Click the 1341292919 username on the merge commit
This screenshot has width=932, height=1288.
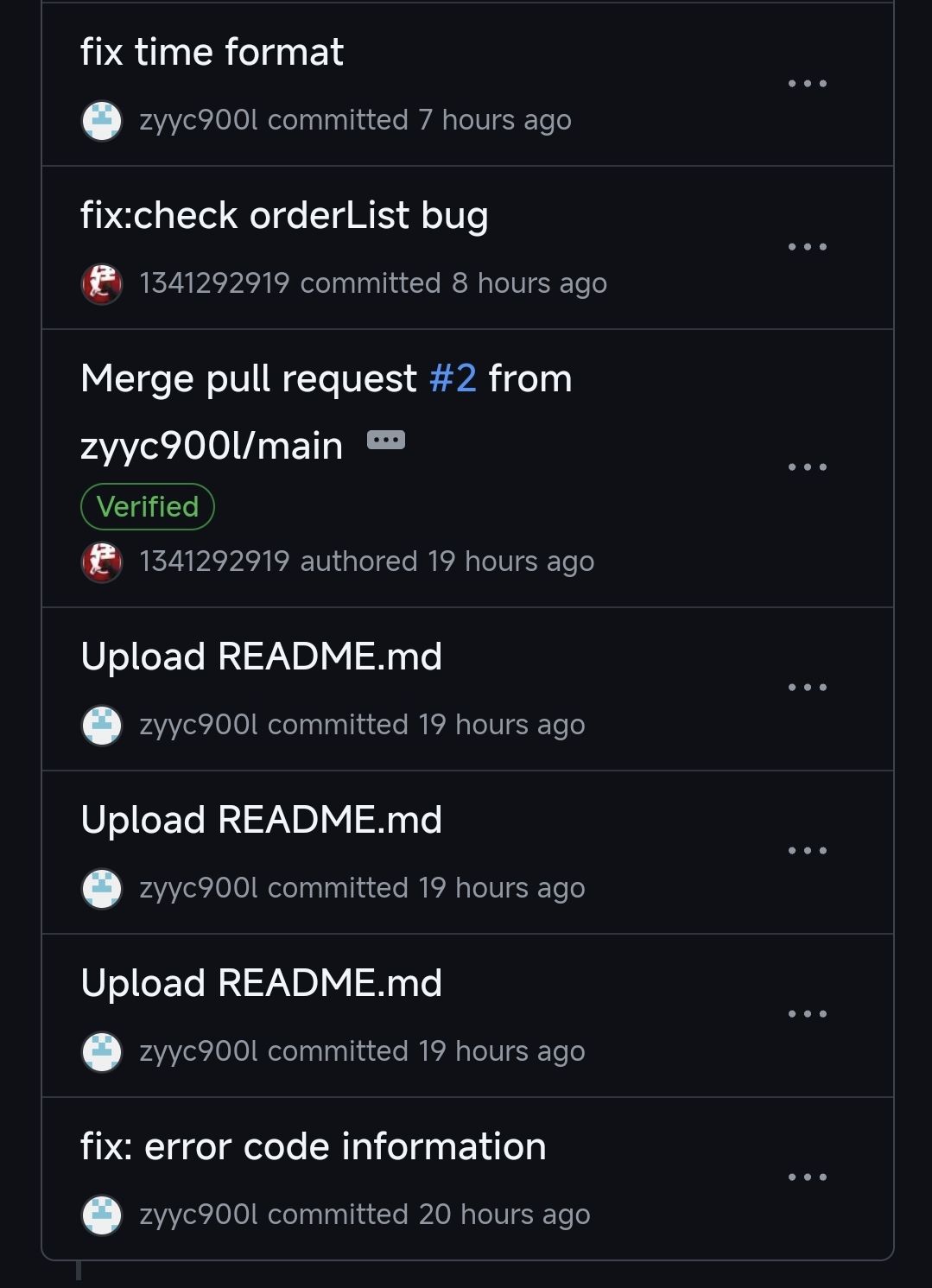[214, 561]
